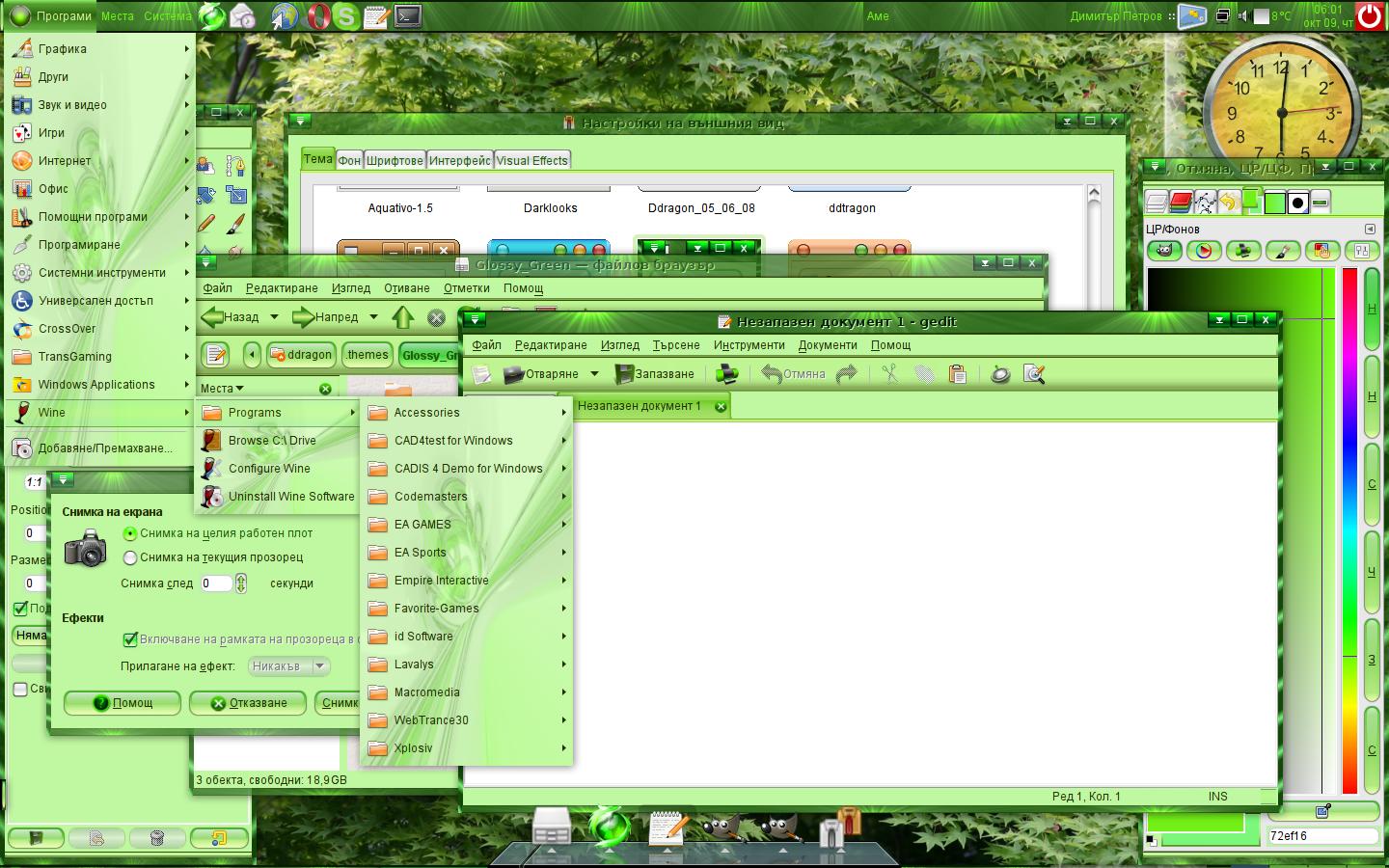Open the GIMP dock tab menu arrow

pos(1370,229)
